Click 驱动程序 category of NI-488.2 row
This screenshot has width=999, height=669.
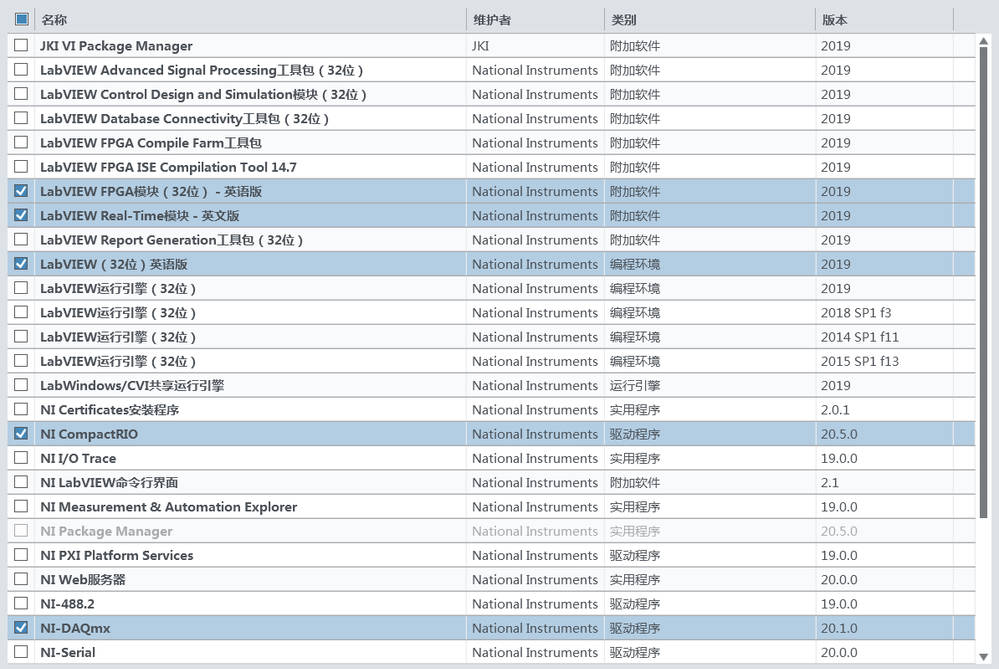click(635, 603)
